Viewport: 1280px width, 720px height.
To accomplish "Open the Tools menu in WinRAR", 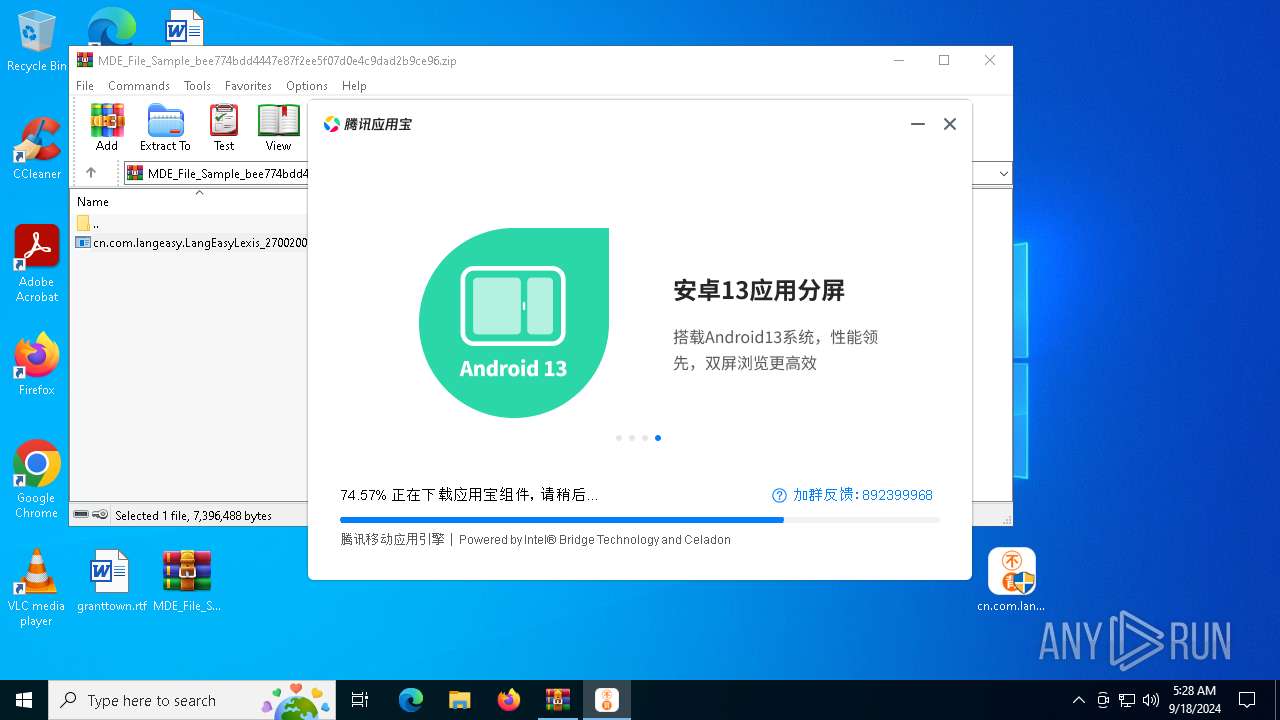I will point(197,86).
